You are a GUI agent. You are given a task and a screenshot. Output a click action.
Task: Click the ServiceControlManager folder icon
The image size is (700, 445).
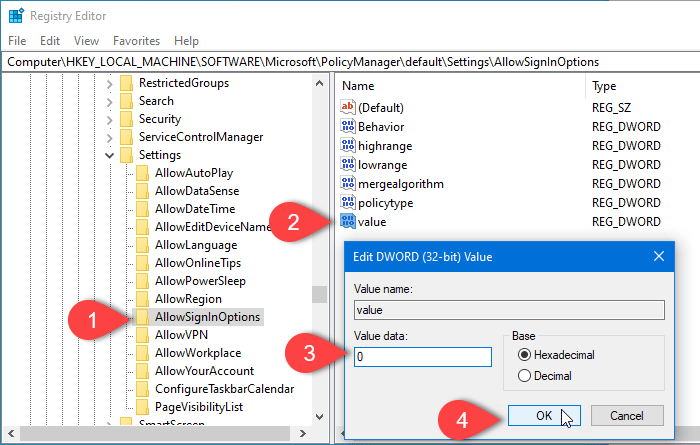127,137
